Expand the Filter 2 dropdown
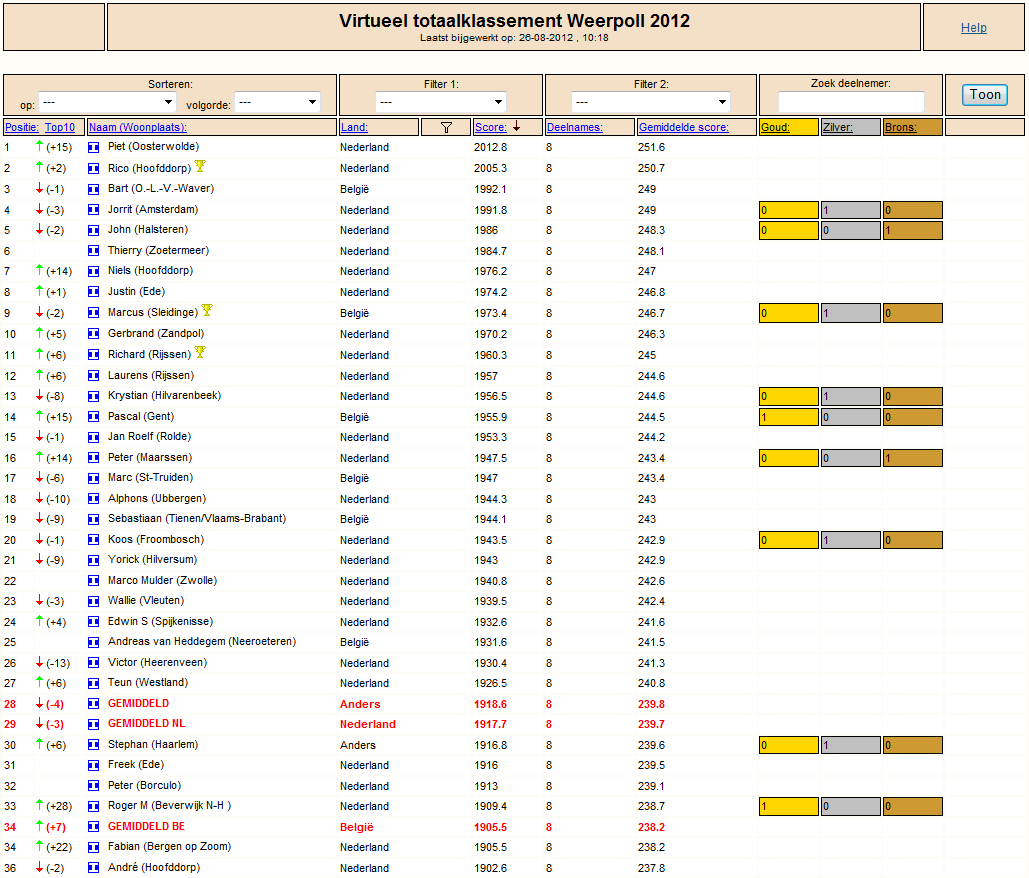Image resolution: width=1029 pixels, height=878 pixels. (650, 102)
